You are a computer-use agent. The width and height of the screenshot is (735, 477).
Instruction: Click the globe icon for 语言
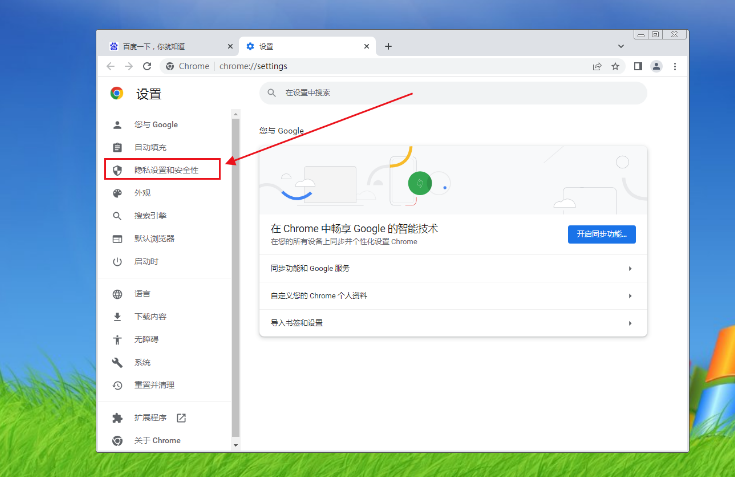pos(117,294)
